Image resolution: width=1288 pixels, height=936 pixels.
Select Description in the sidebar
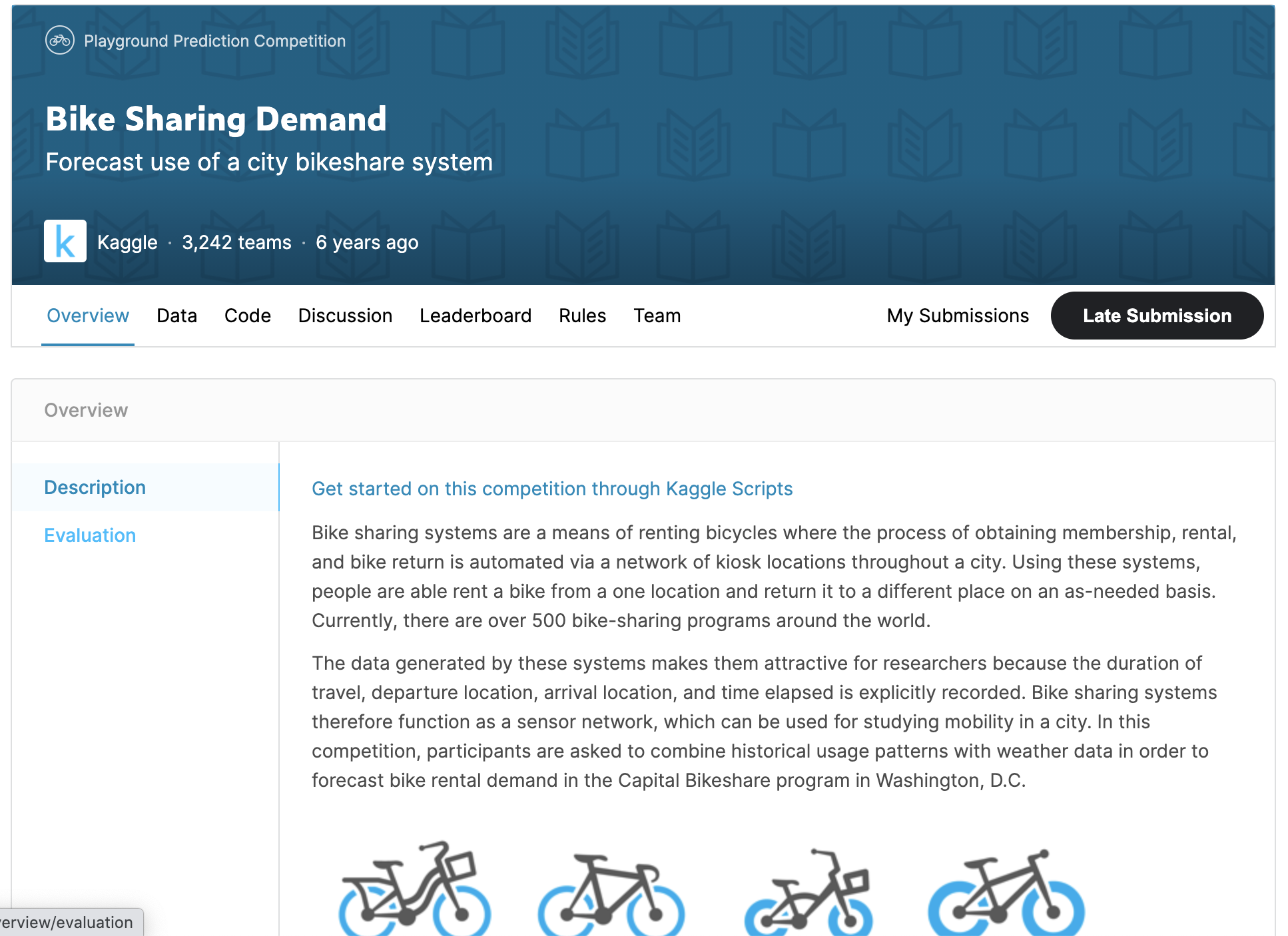click(145, 487)
